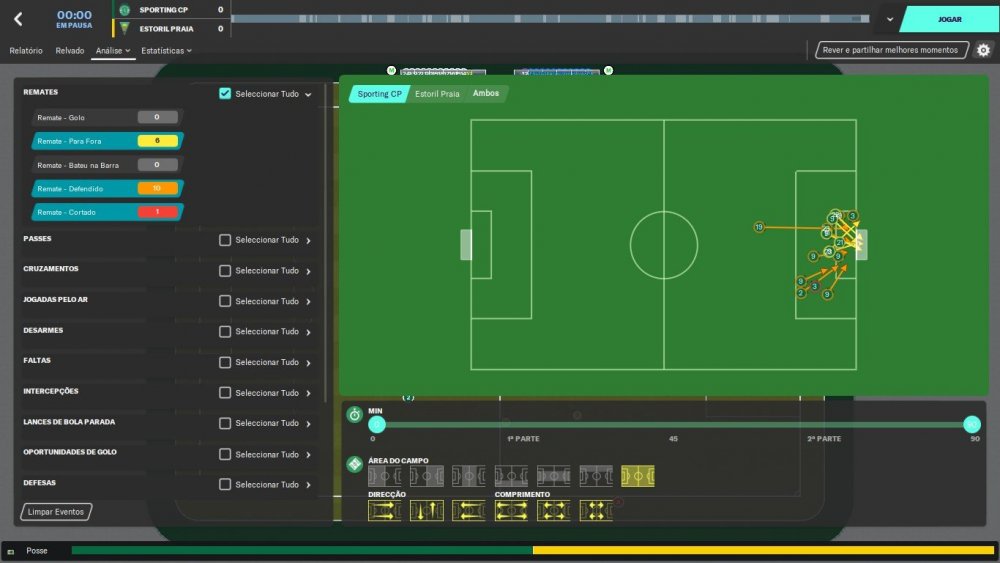Click the Posse possession icon
Viewport: 1000px width, 563px height.
point(10,552)
